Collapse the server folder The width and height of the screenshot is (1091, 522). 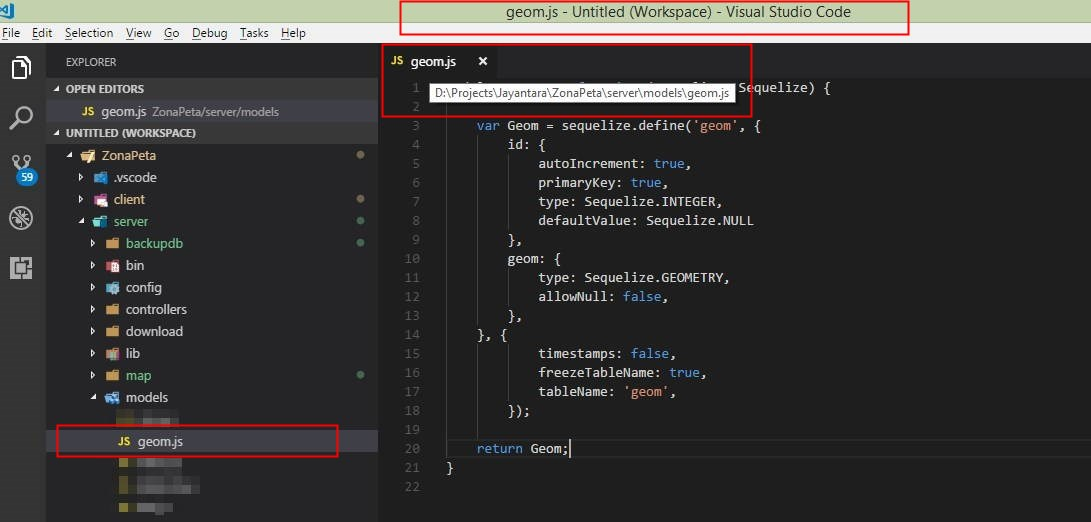coord(81,221)
